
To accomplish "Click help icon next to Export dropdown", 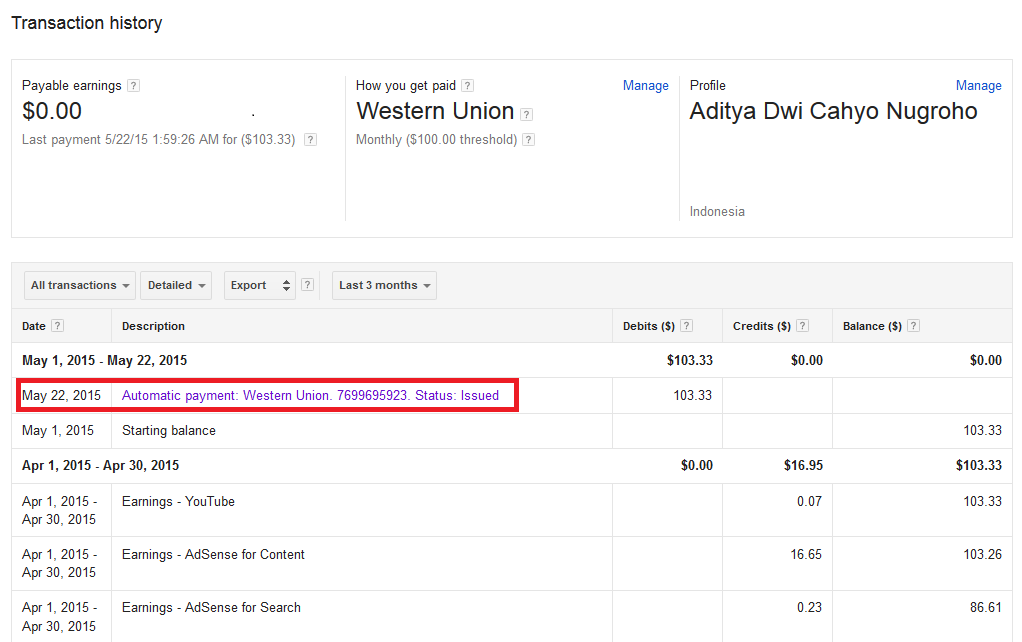I will (x=308, y=285).
